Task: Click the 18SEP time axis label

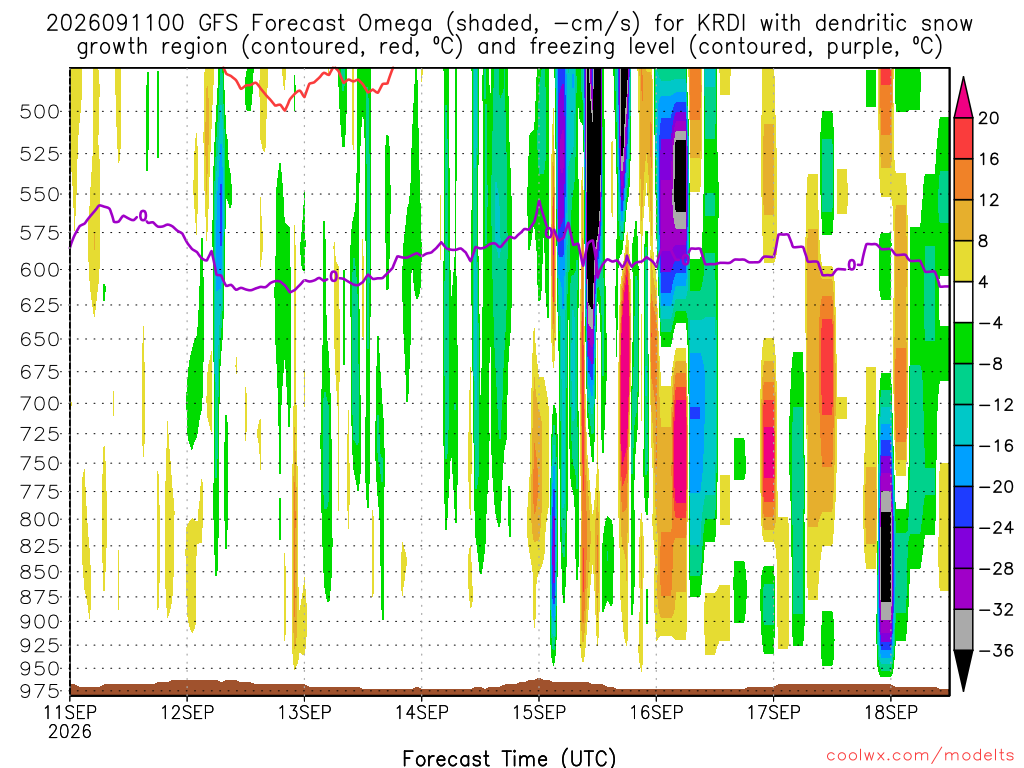Action: click(x=891, y=712)
